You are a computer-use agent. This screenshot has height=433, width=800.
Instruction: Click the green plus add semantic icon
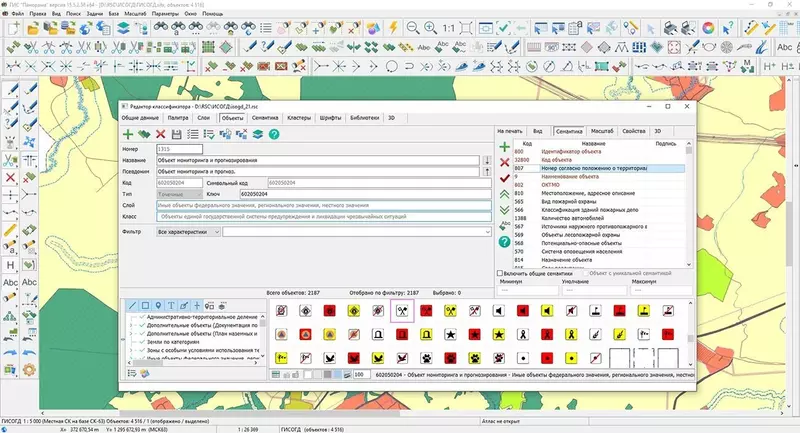(504, 147)
